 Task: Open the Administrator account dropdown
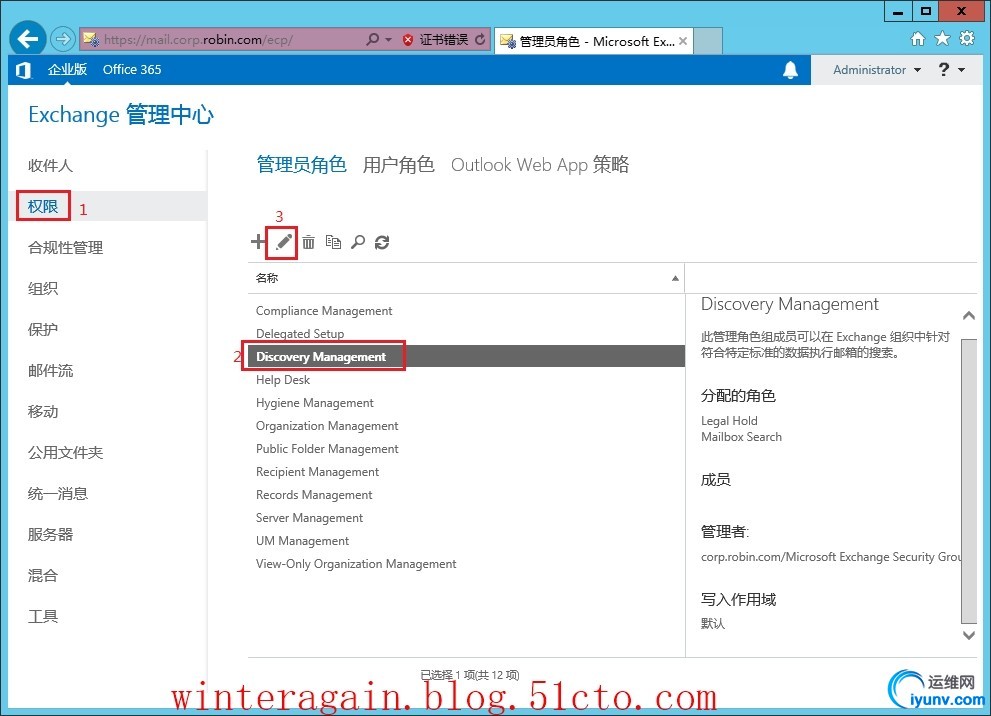(877, 70)
